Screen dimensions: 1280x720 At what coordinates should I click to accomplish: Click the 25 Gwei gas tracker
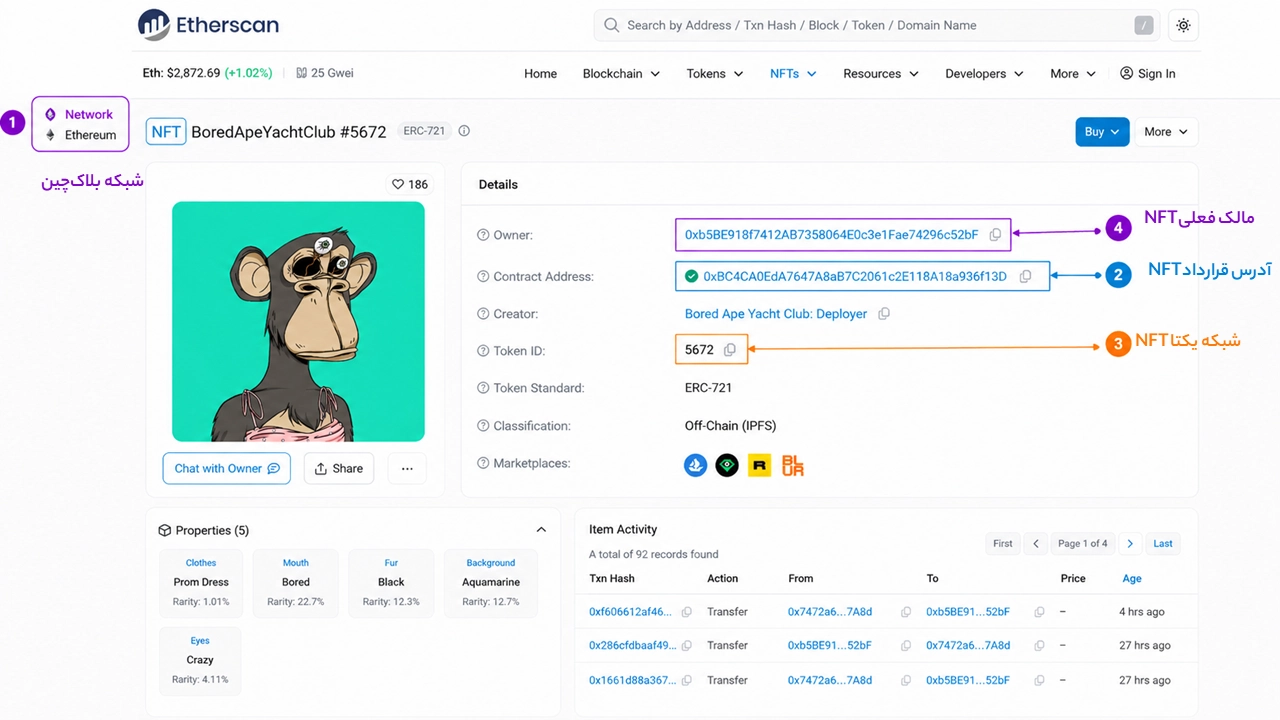[324, 73]
